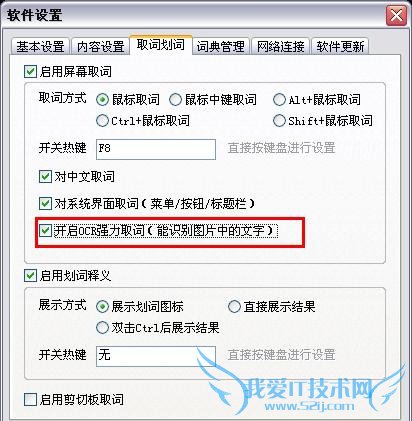
Task: Select the Ctrl+鼠标取词 radio option
Action: (102, 120)
